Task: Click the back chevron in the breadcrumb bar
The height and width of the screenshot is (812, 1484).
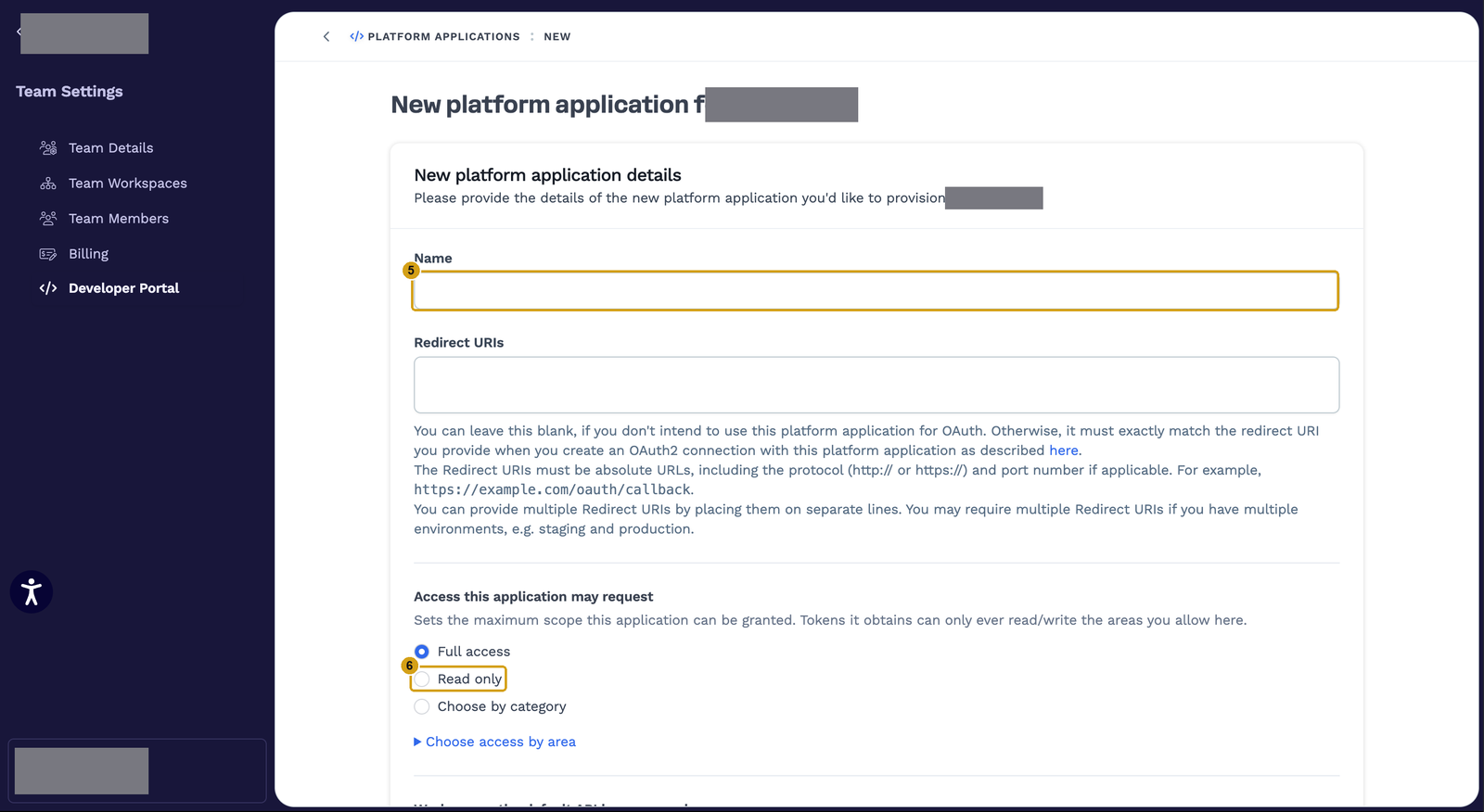Action: 326,37
